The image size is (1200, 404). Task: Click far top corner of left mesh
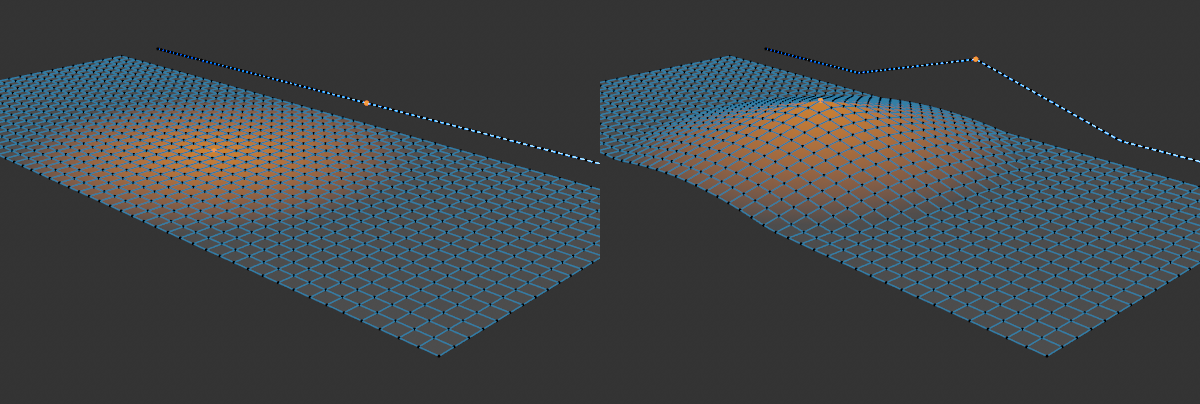pos(123,56)
